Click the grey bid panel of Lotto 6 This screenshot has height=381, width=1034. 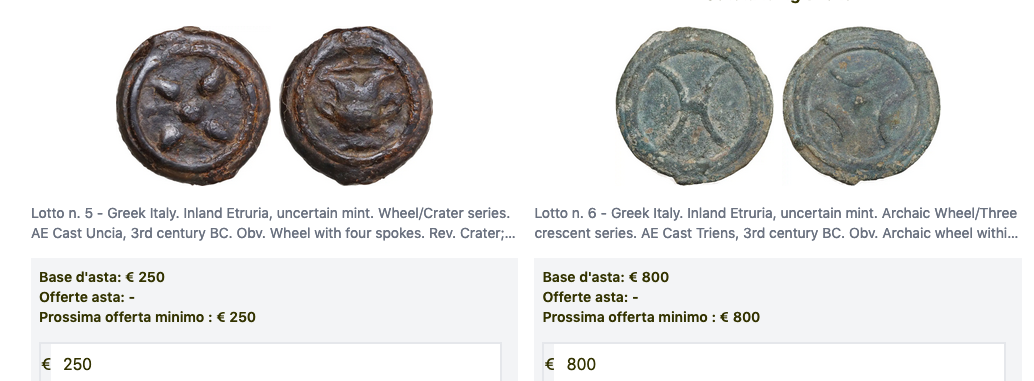click(x=778, y=320)
